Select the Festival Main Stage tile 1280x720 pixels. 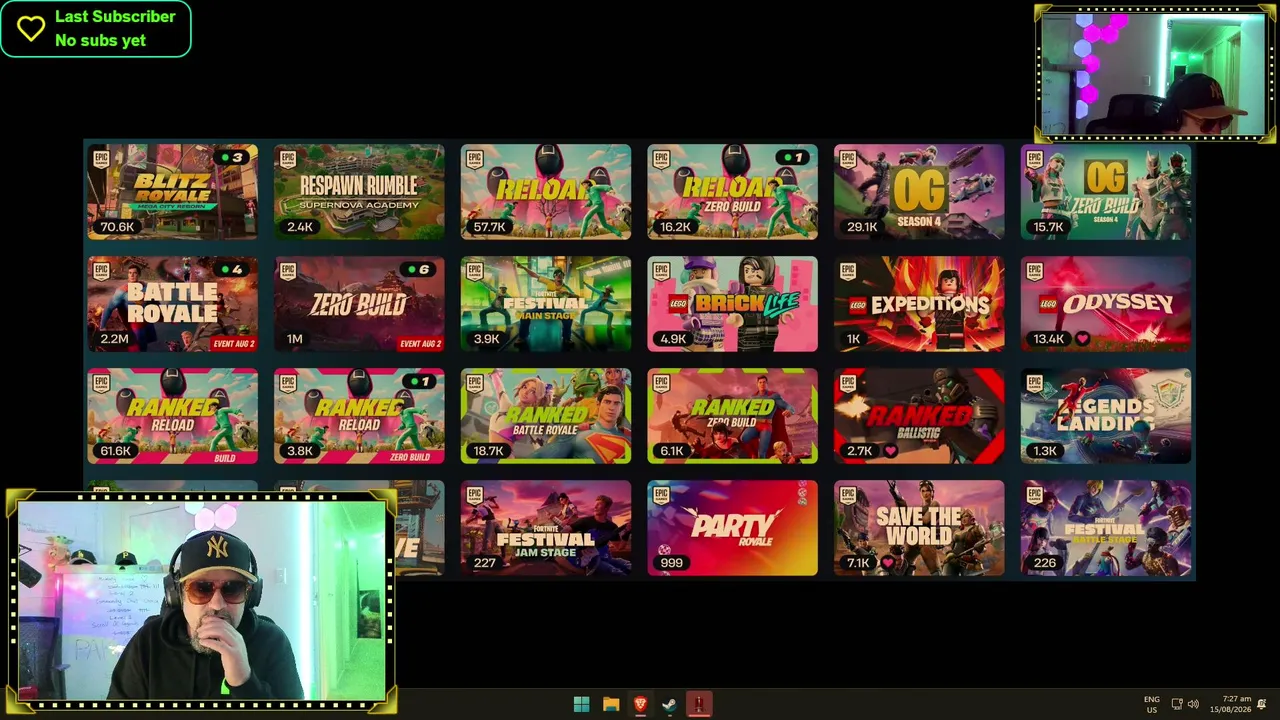(x=546, y=304)
